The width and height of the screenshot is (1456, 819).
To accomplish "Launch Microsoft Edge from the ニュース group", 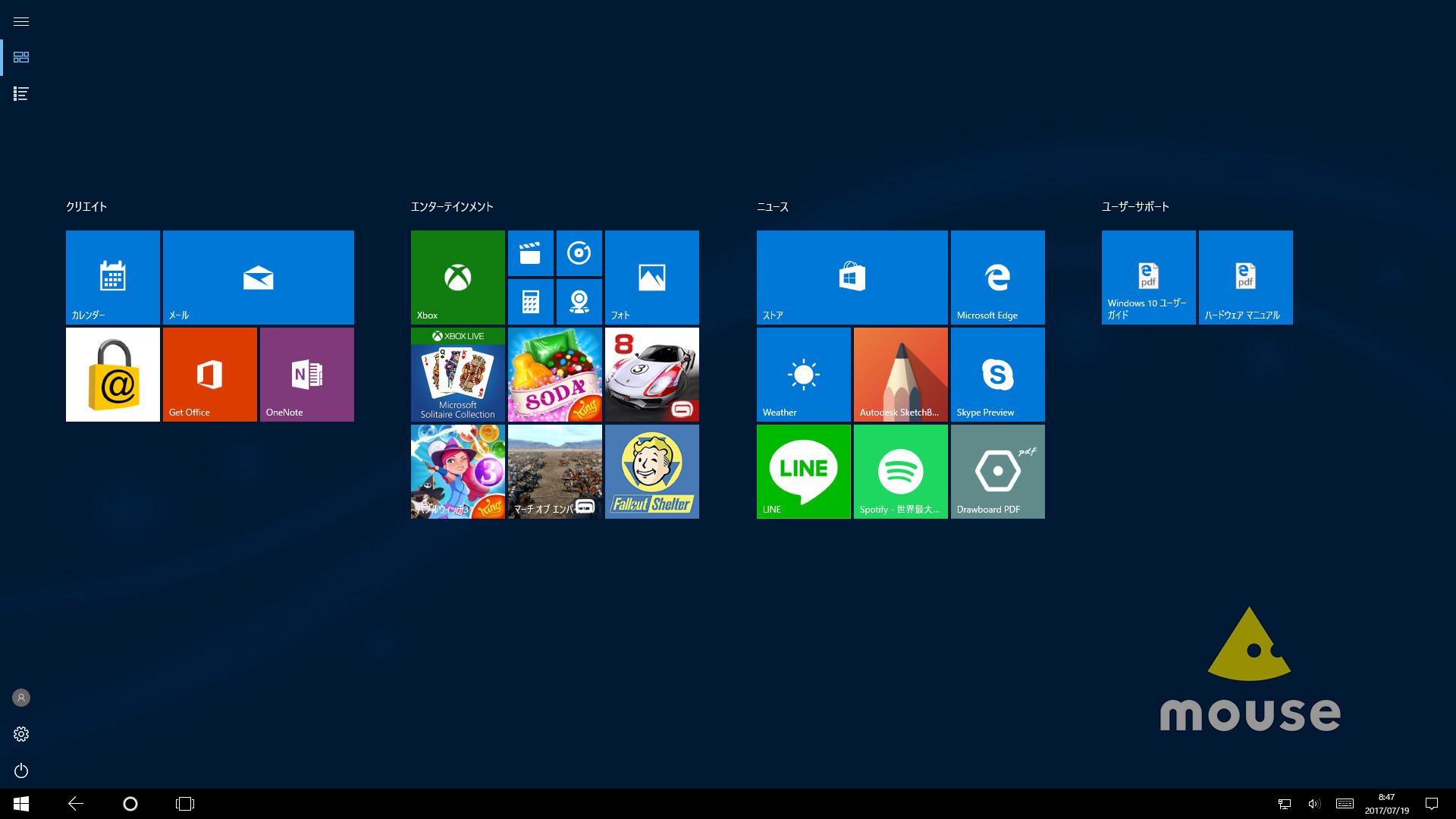I will [x=997, y=277].
